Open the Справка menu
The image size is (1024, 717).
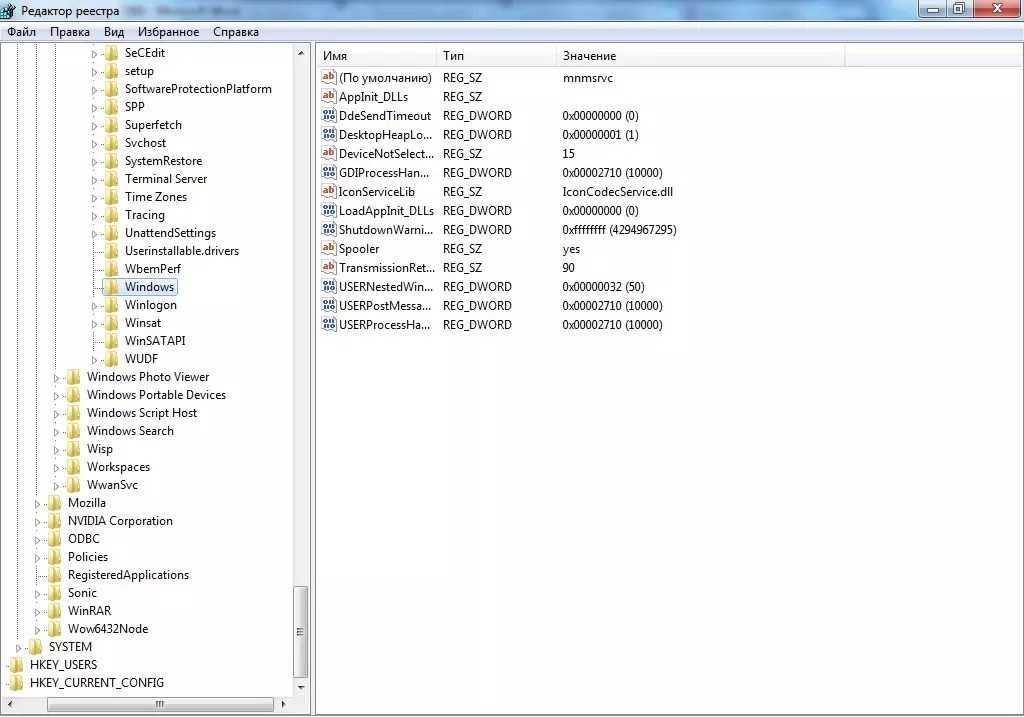tap(236, 32)
